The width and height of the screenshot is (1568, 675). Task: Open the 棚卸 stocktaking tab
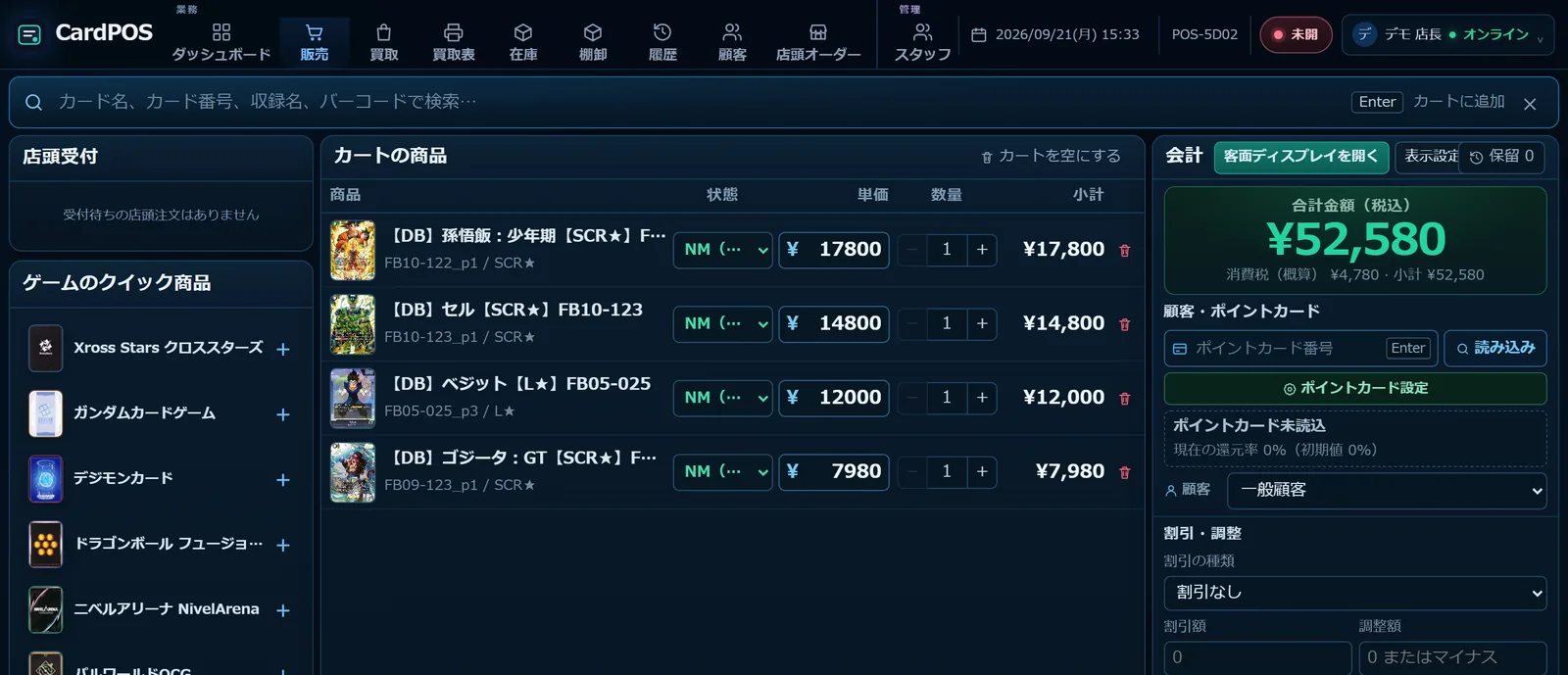click(x=593, y=42)
